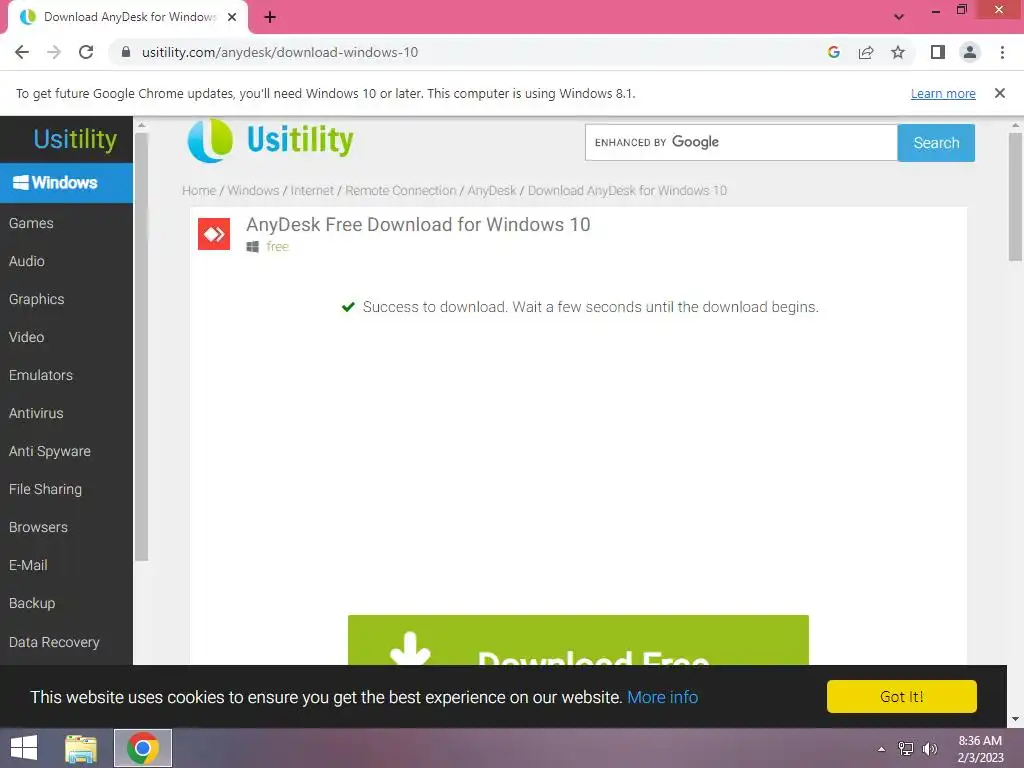Open the cookie More info link
The height and width of the screenshot is (768, 1024).
point(662,697)
